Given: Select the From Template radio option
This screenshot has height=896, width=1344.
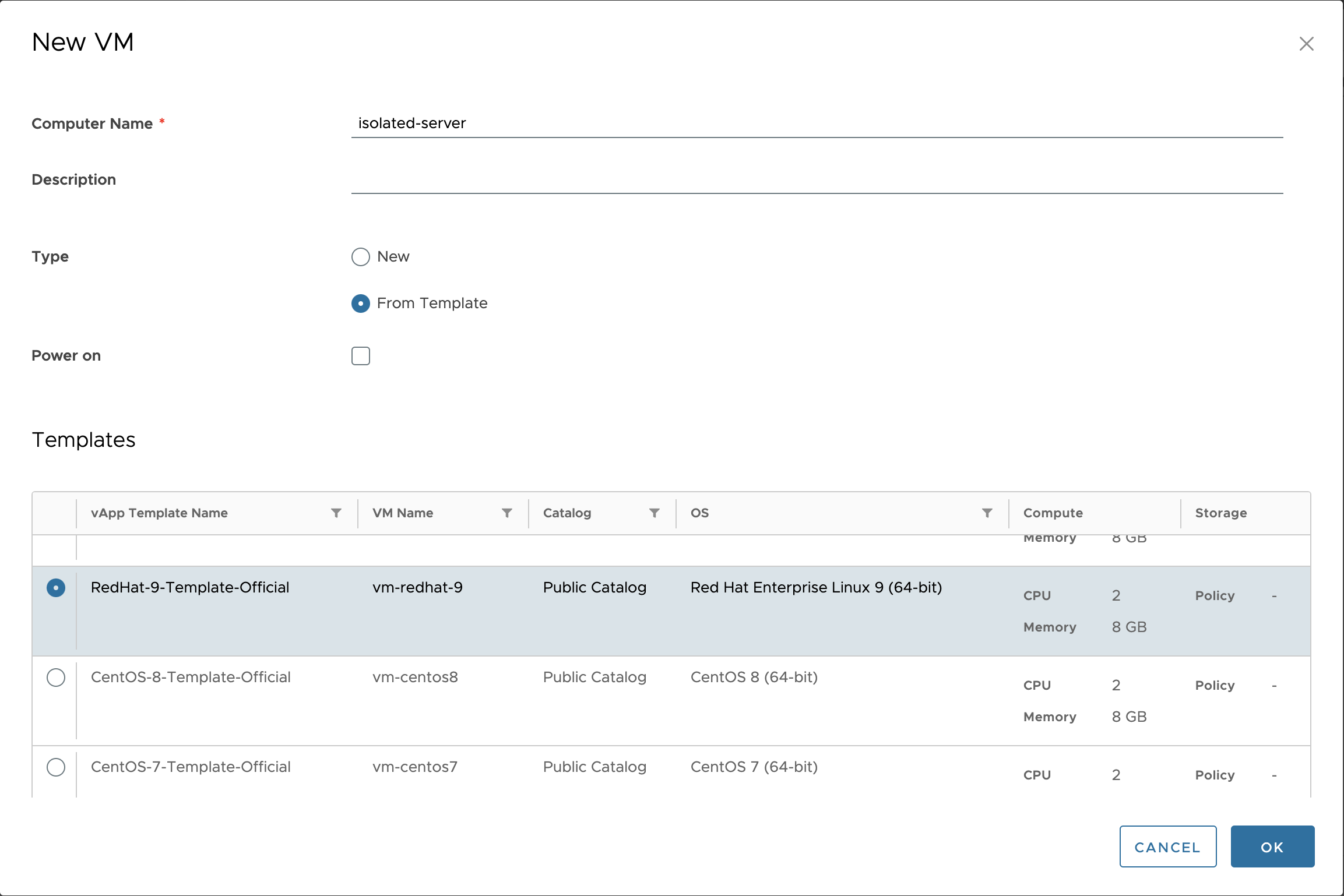Looking at the screenshot, I should click(x=361, y=304).
